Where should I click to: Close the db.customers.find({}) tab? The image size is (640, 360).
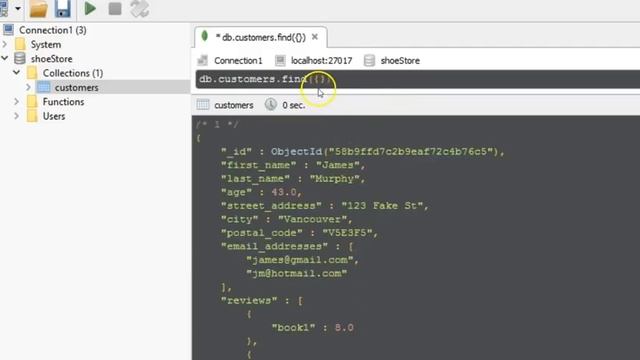315,37
